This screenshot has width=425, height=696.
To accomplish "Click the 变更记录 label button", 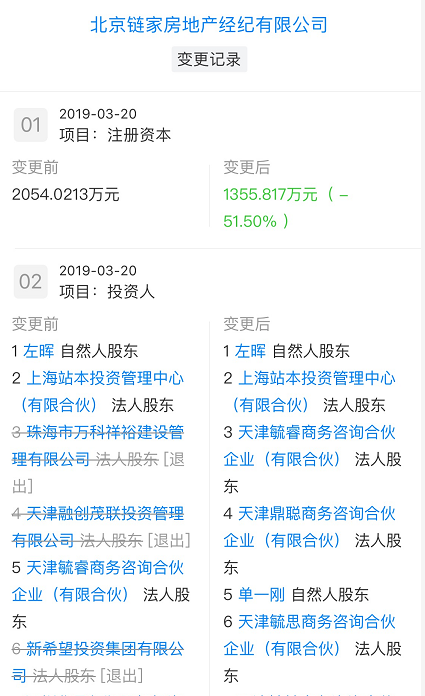I will click(209, 59).
